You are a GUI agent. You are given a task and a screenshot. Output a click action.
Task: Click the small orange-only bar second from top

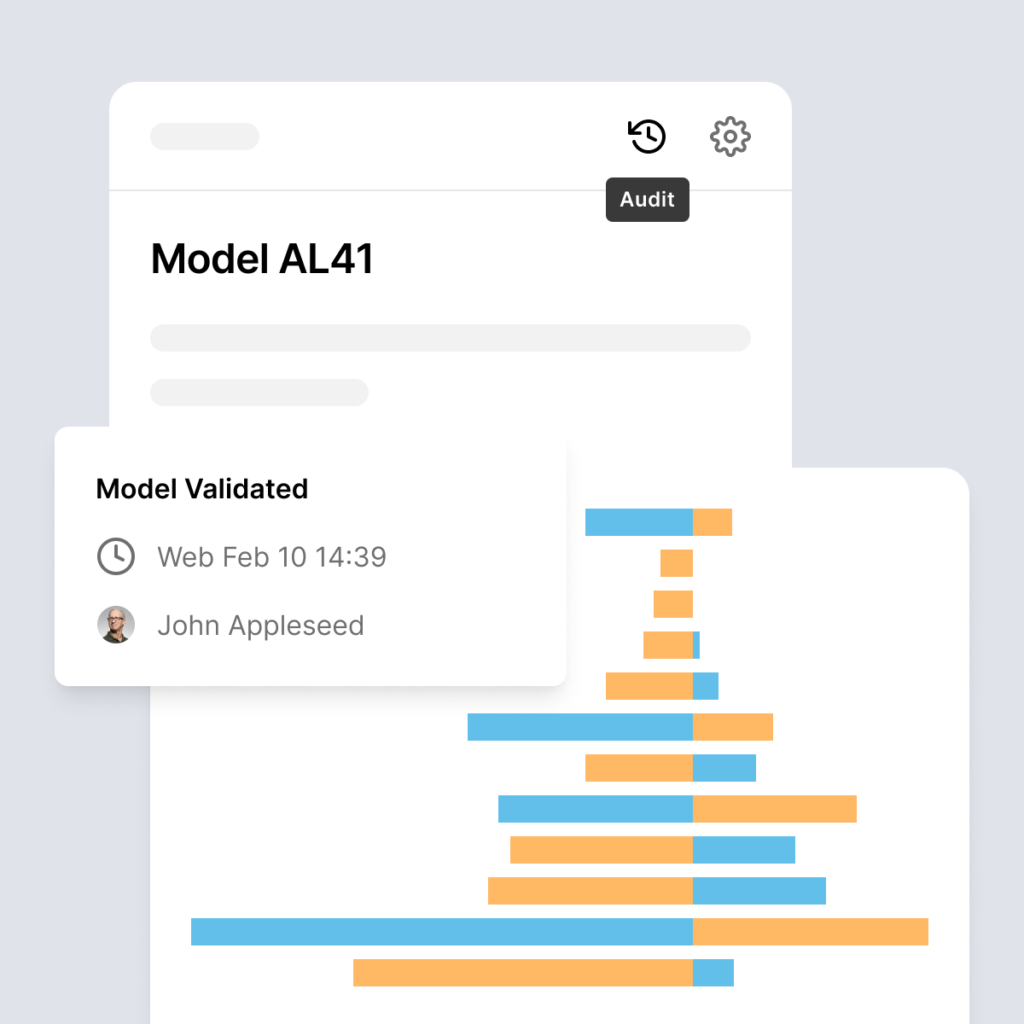coord(677,563)
